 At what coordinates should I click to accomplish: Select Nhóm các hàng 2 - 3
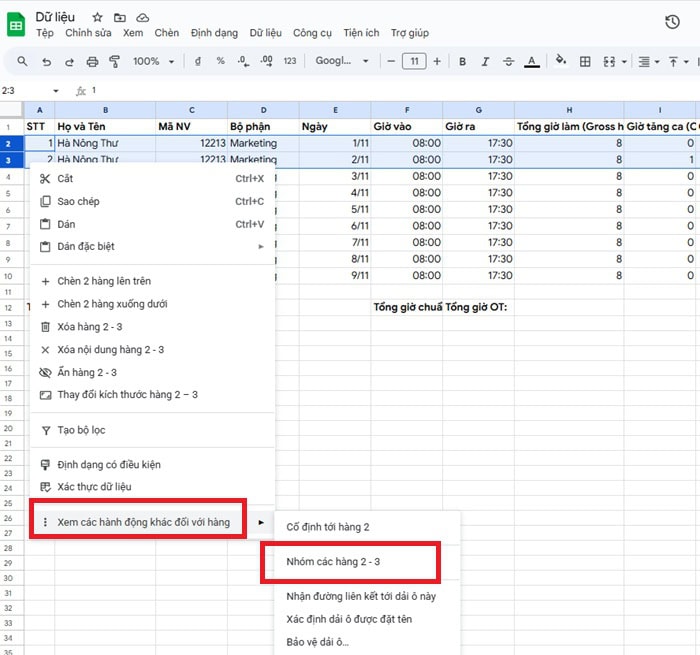333,562
